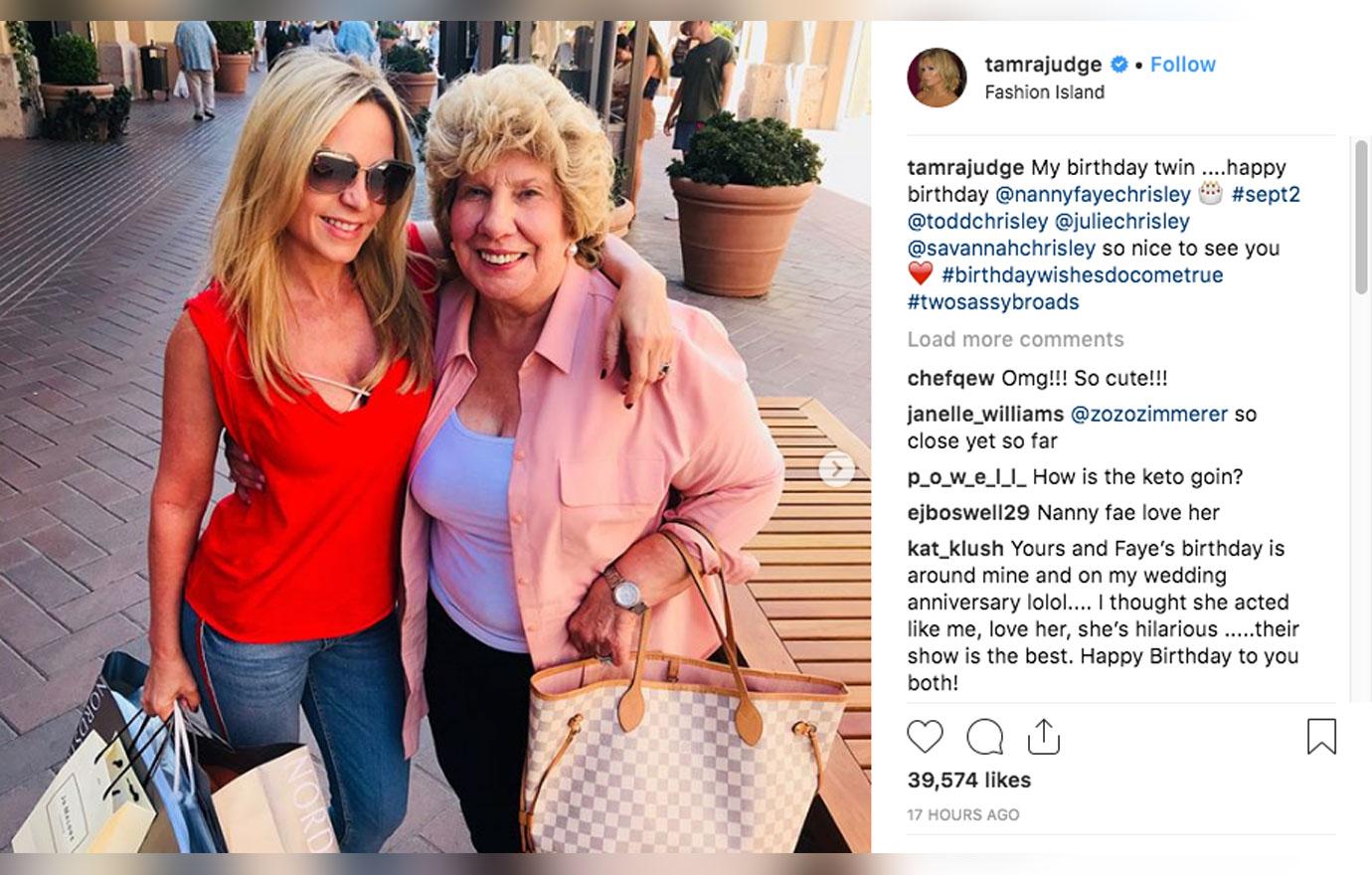Open the @zozozimmerer mention in comments
This screenshot has height=875, width=1372.
1148,415
